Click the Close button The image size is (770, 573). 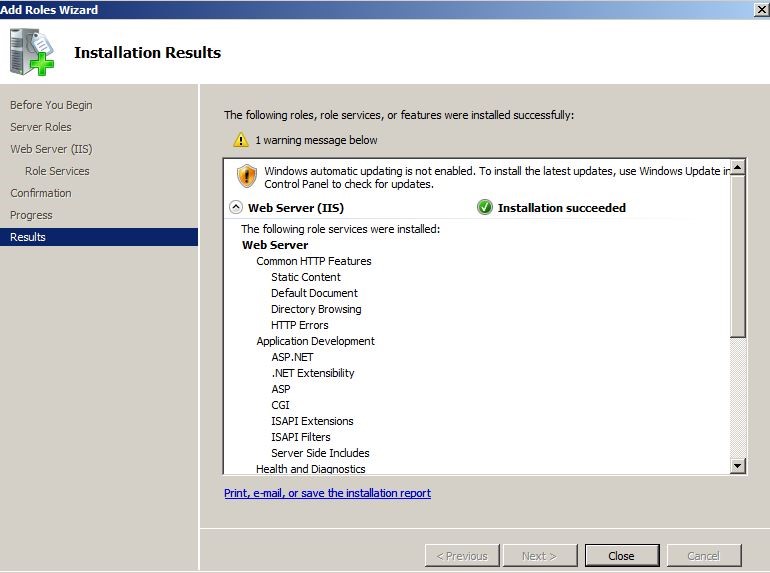(x=622, y=556)
